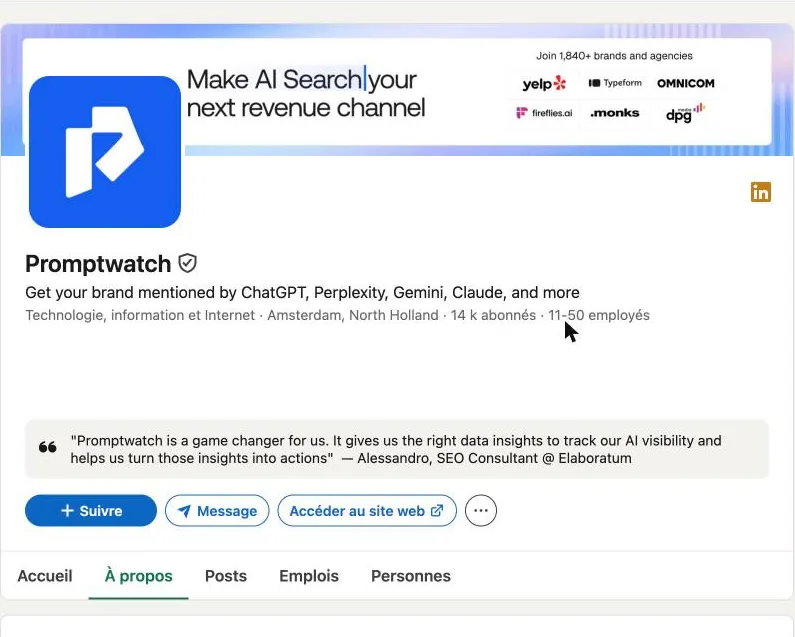Open the Personnes tab
Viewport: 795px width, 637px height.
(411, 576)
